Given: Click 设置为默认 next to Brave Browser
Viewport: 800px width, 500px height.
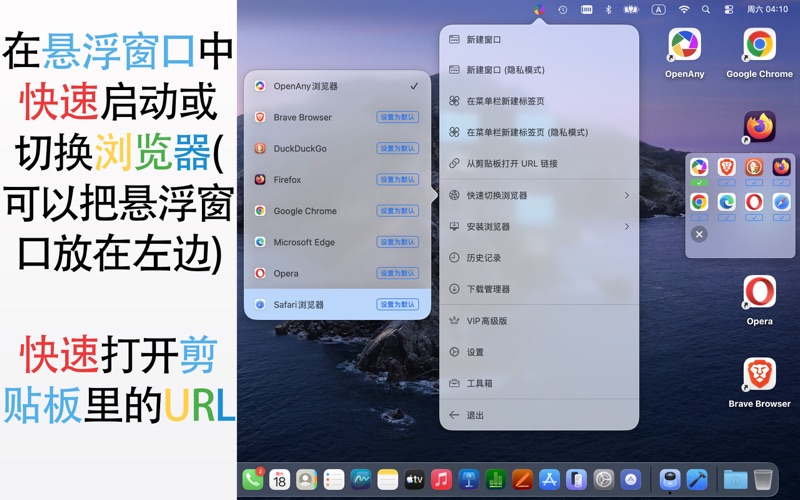Looking at the screenshot, I should click(397, 117).
